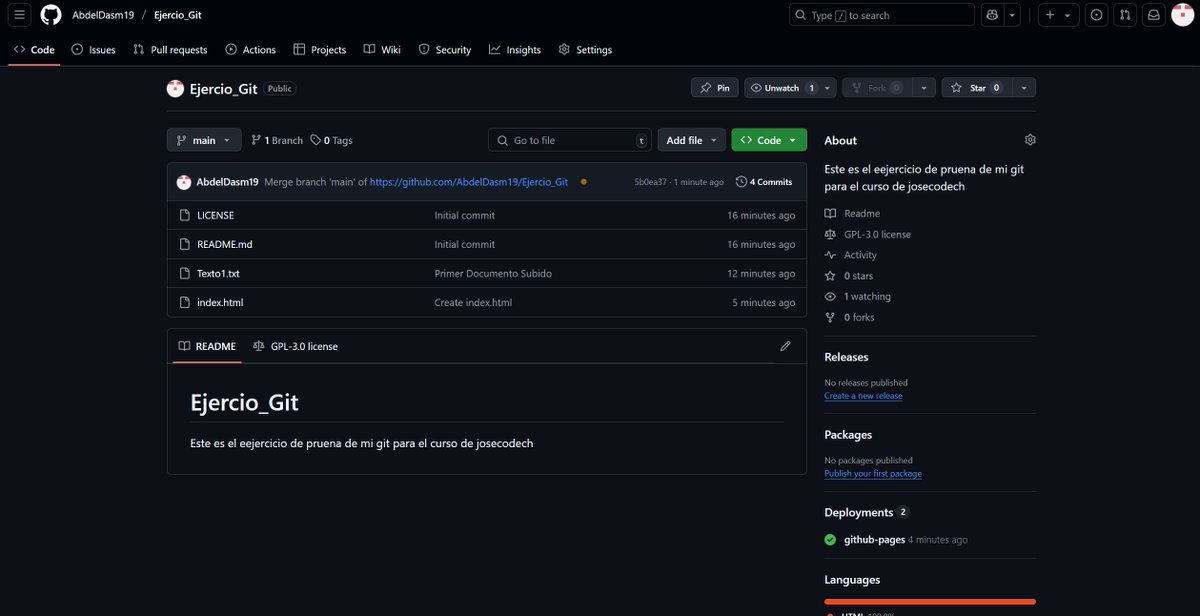This screenshot has height=616, width=1200.
Task: Open the Add file dropdown
Action: [x=691, y=140]
